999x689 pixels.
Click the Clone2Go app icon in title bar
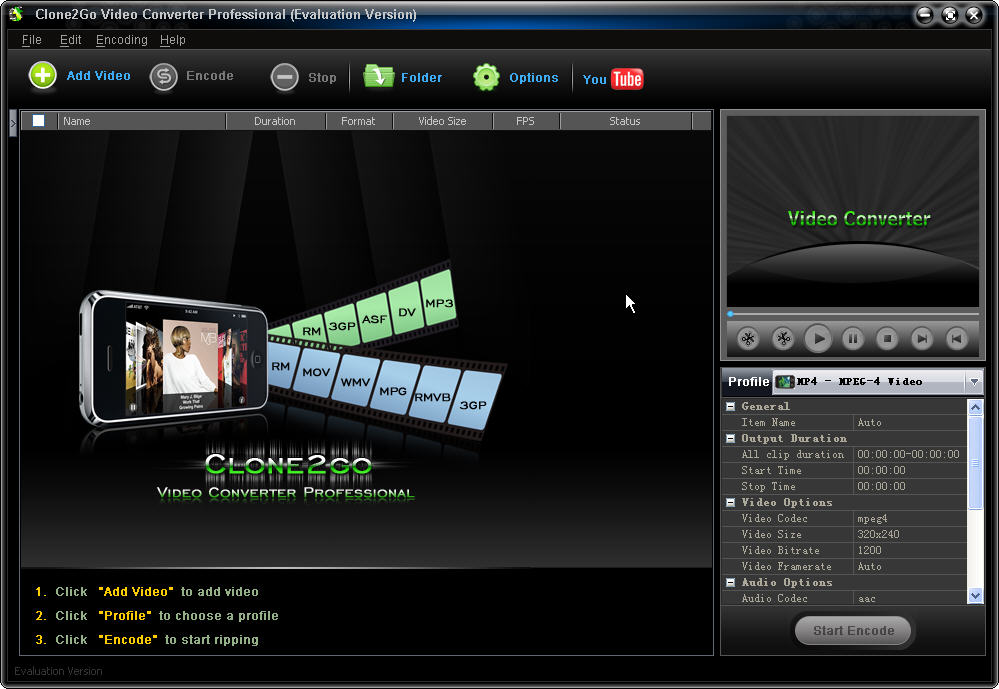pos(16,14)
